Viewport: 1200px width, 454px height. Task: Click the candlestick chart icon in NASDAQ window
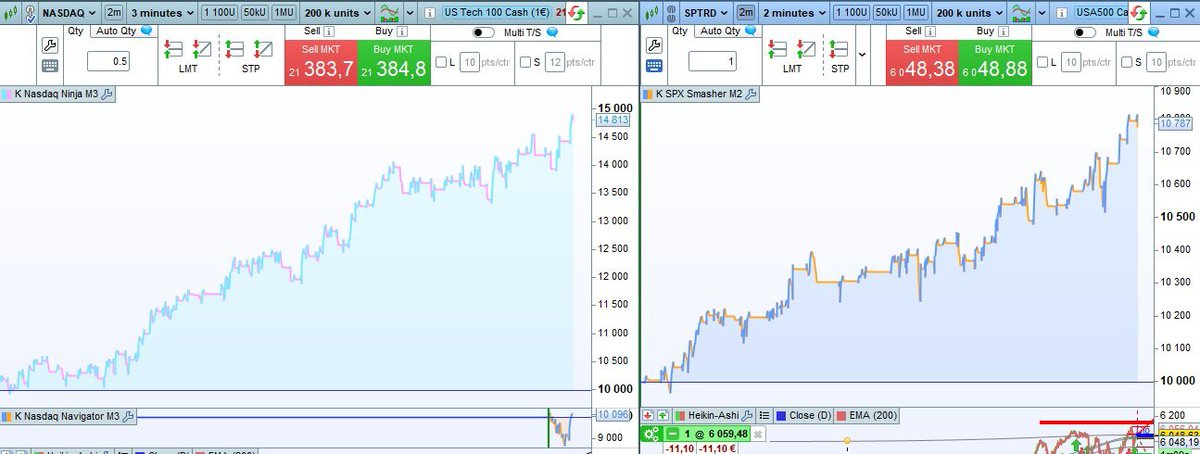[9, 12]
